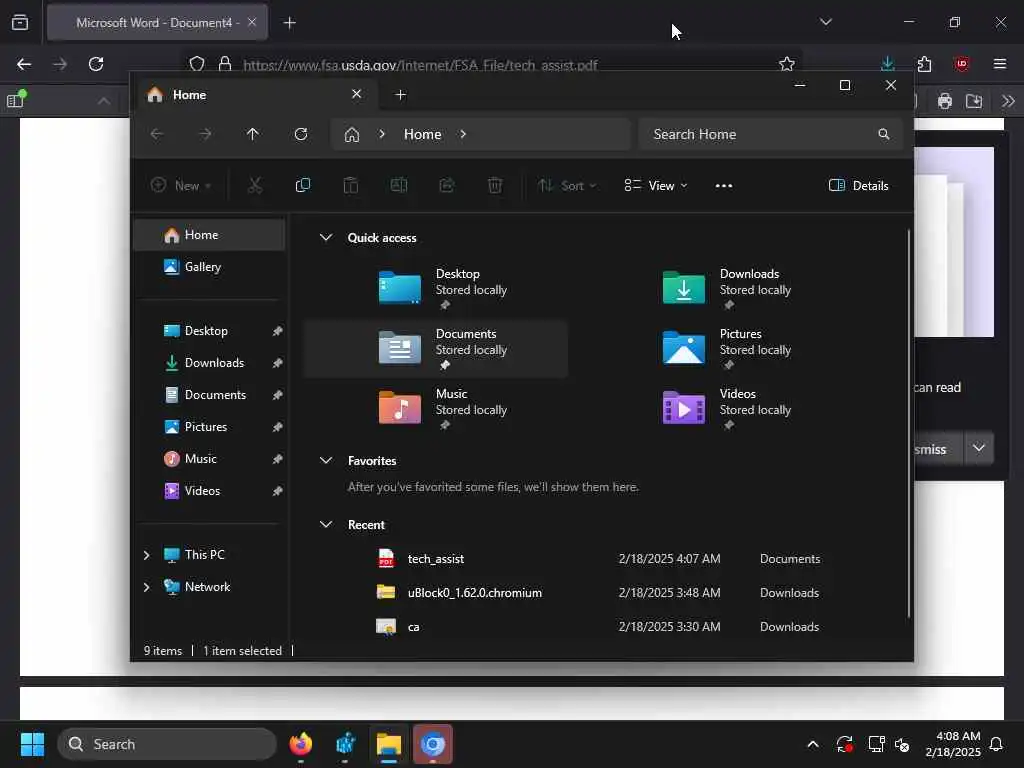Refresh the Explorer Home view

pos(301,134)
